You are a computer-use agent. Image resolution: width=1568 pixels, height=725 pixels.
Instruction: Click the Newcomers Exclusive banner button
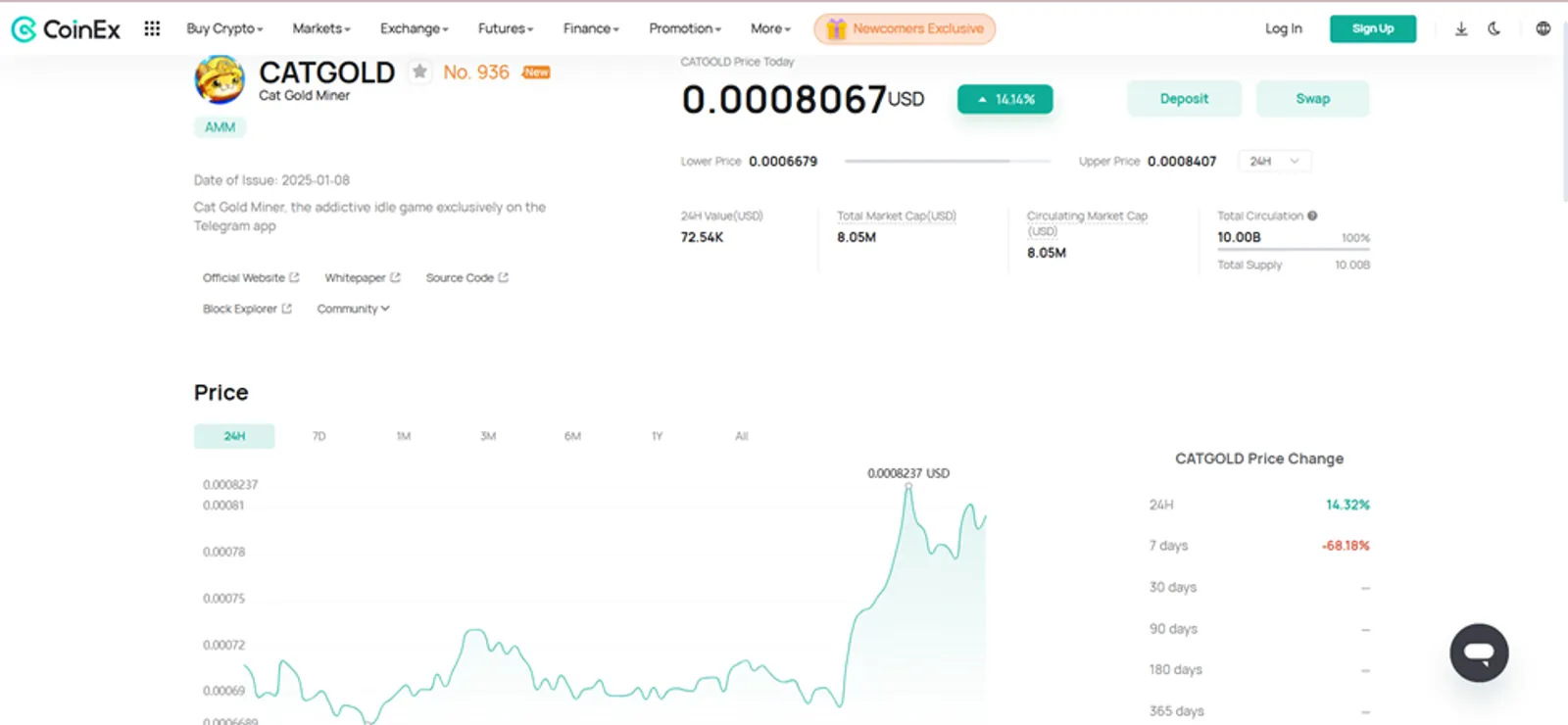[x=905, y=29]
